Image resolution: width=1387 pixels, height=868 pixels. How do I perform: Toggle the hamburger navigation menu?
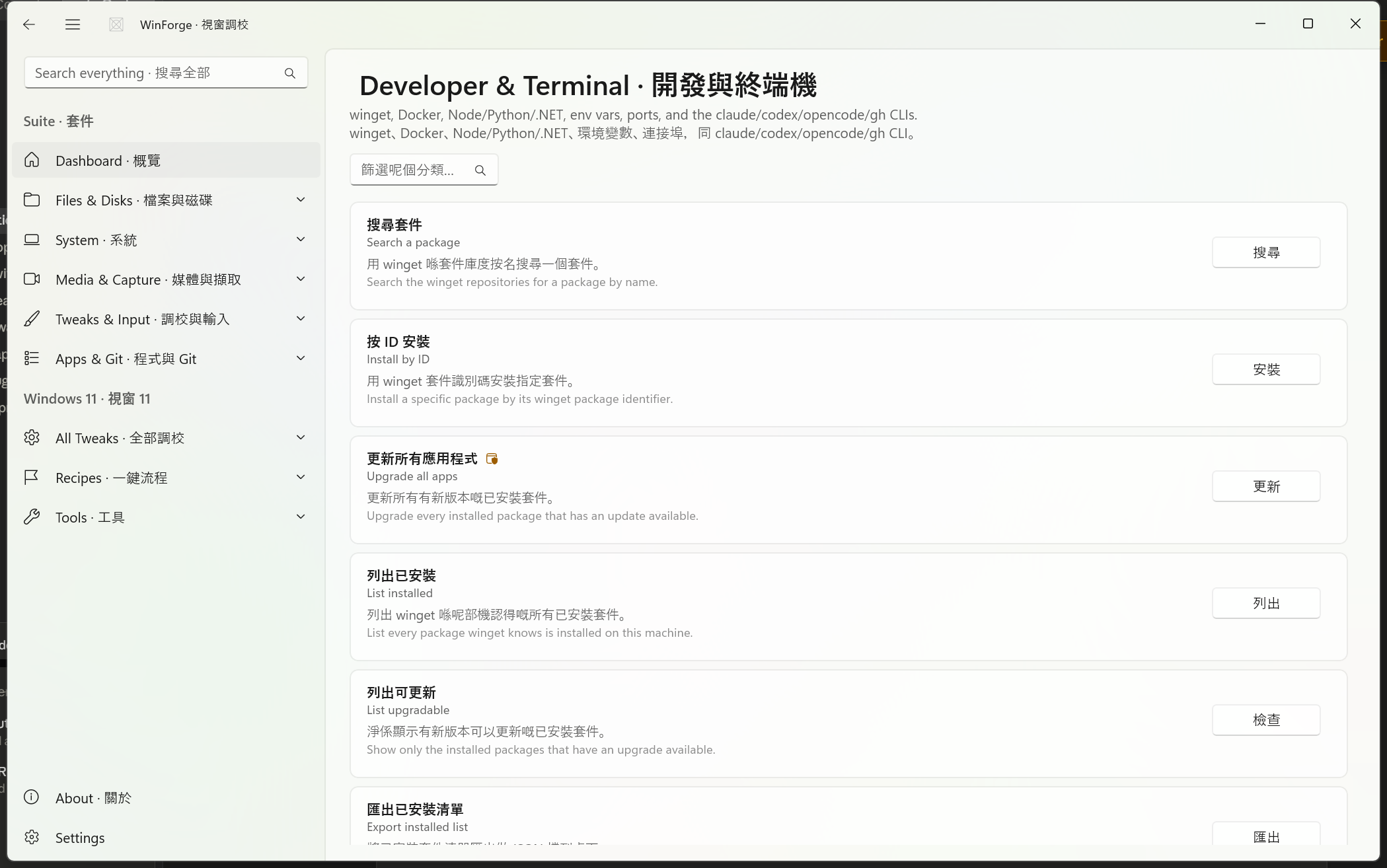pyautogui.click(x=73, y=24)
